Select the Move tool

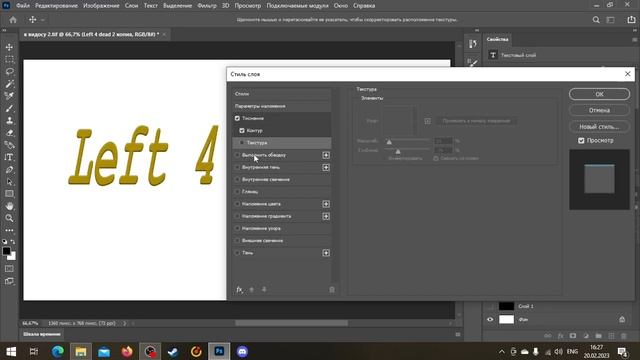[x=9, y=47]
